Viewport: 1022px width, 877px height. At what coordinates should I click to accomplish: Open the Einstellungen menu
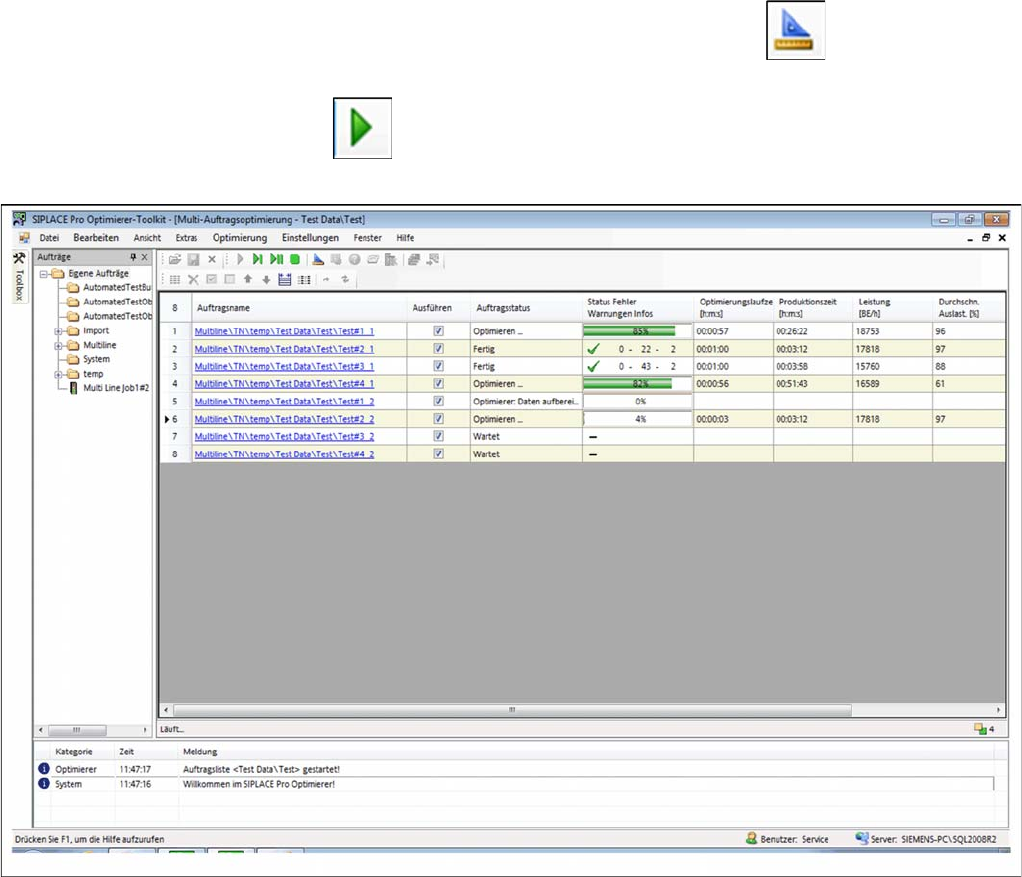(x=310, y=238)
